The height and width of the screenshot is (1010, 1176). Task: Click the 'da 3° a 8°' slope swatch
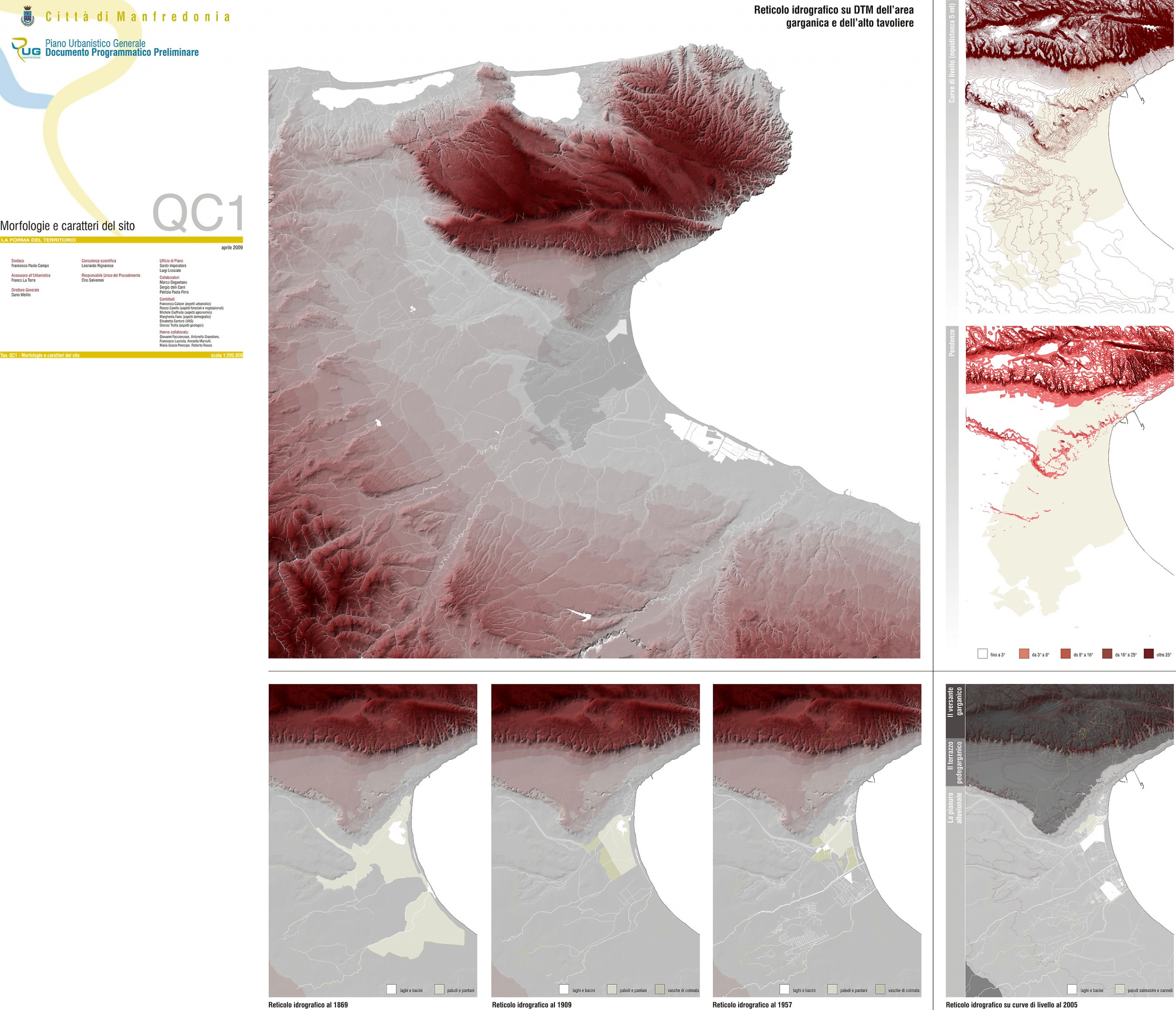pos(1024,653)
